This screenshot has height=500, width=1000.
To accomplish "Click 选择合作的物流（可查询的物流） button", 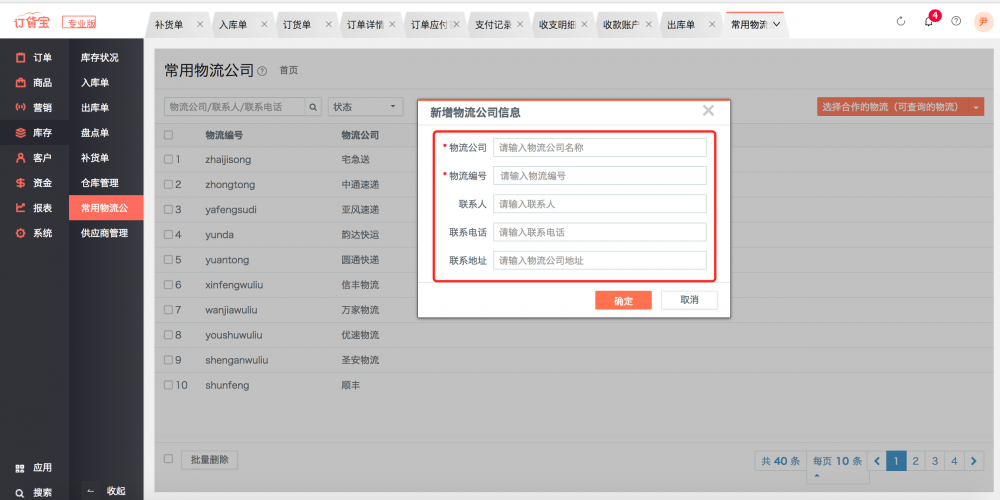I will tap(892, 107).
